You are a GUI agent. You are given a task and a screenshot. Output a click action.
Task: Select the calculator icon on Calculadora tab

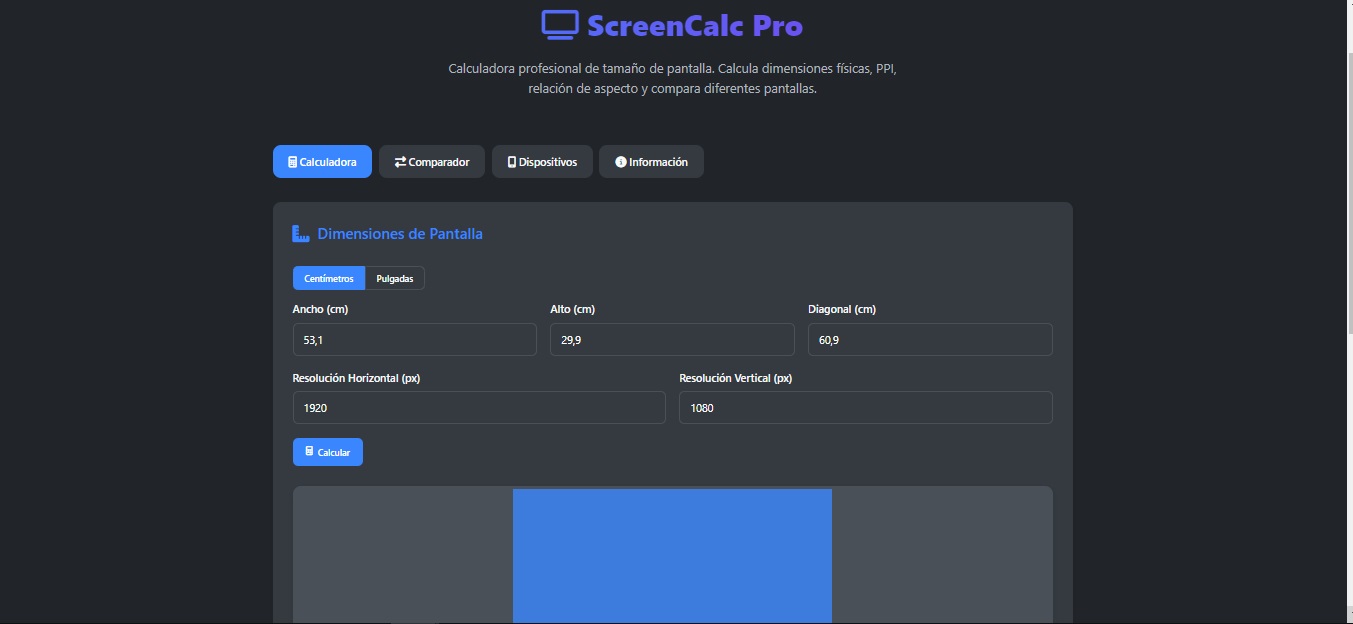coord(293,161)
